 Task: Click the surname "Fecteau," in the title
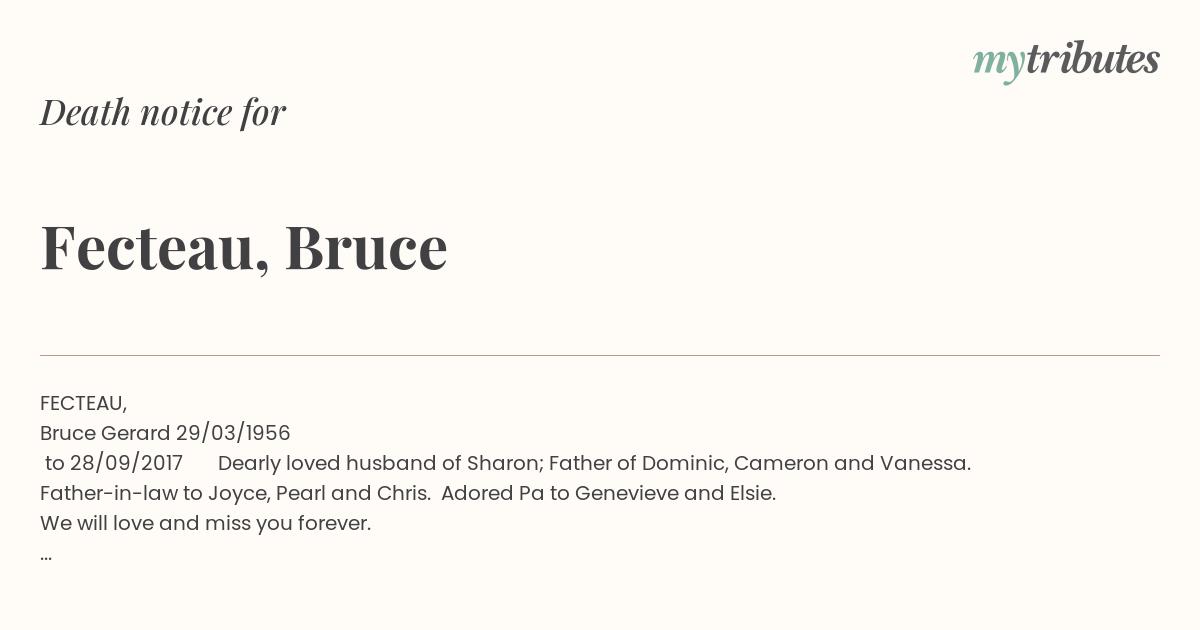tap(155, 250)
